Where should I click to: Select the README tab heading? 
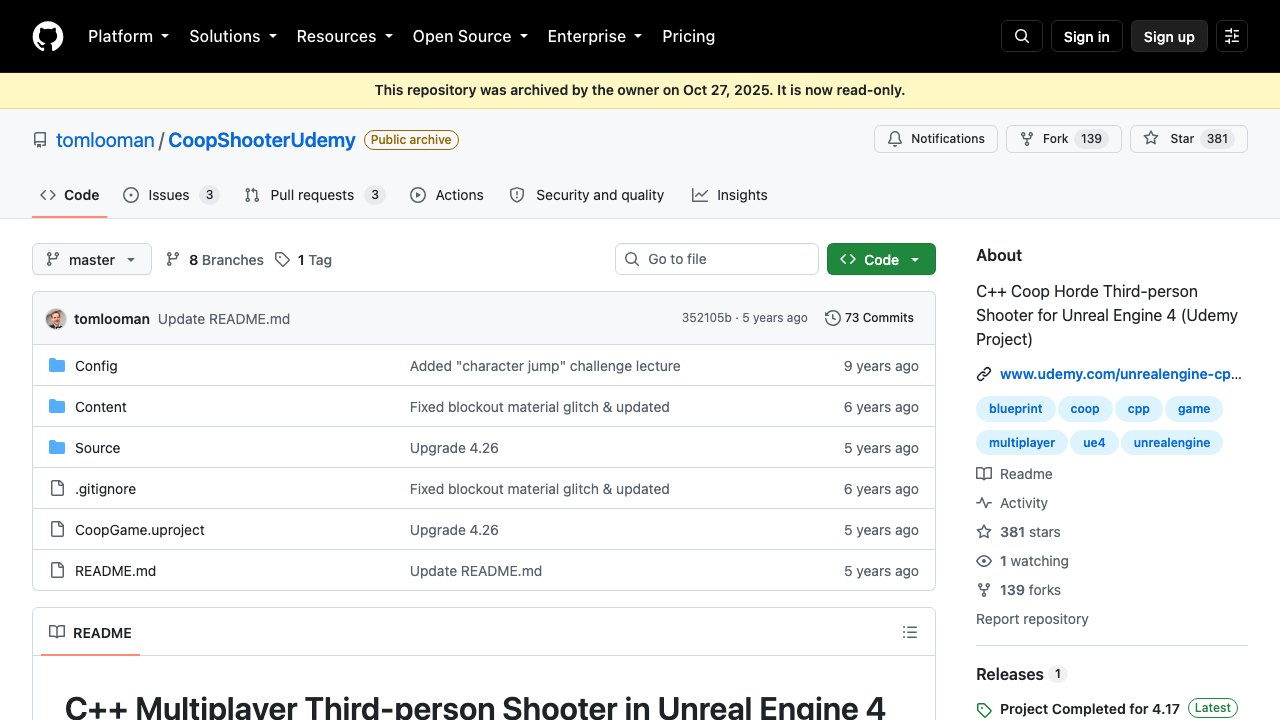(x=90, y=632)
